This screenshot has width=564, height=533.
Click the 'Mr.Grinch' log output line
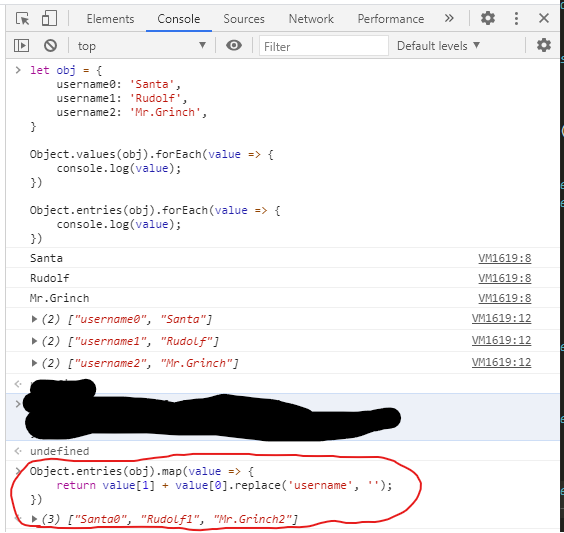[x=60, y=298]
